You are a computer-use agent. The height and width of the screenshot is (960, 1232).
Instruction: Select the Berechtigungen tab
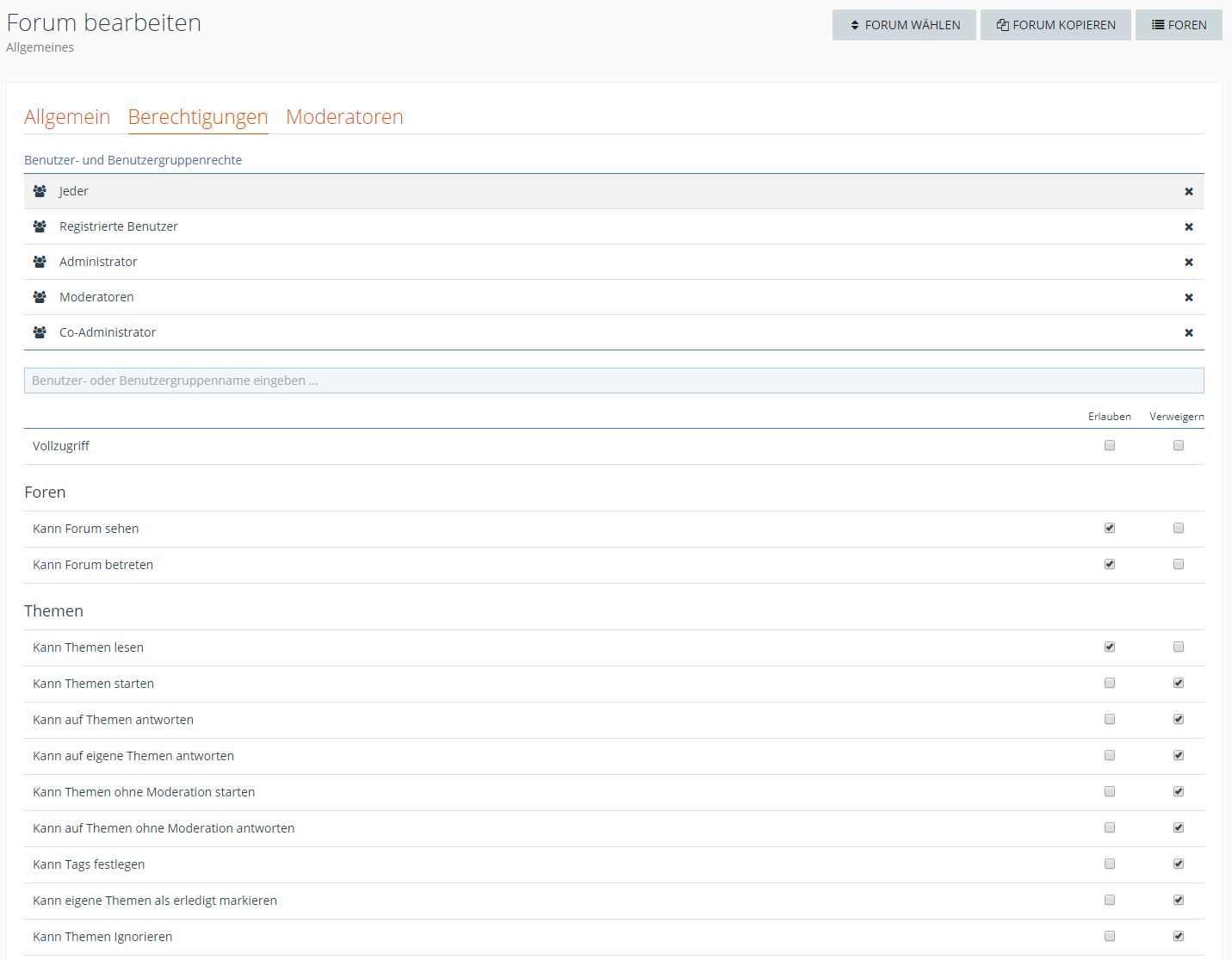198,117
